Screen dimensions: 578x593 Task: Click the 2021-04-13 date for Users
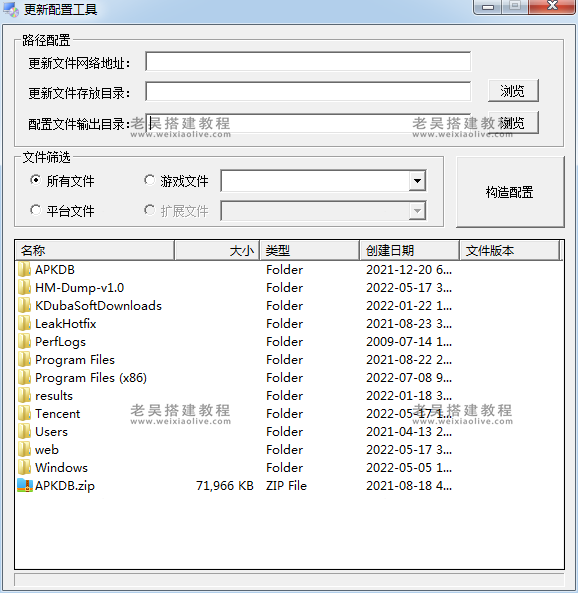(409, 432)
